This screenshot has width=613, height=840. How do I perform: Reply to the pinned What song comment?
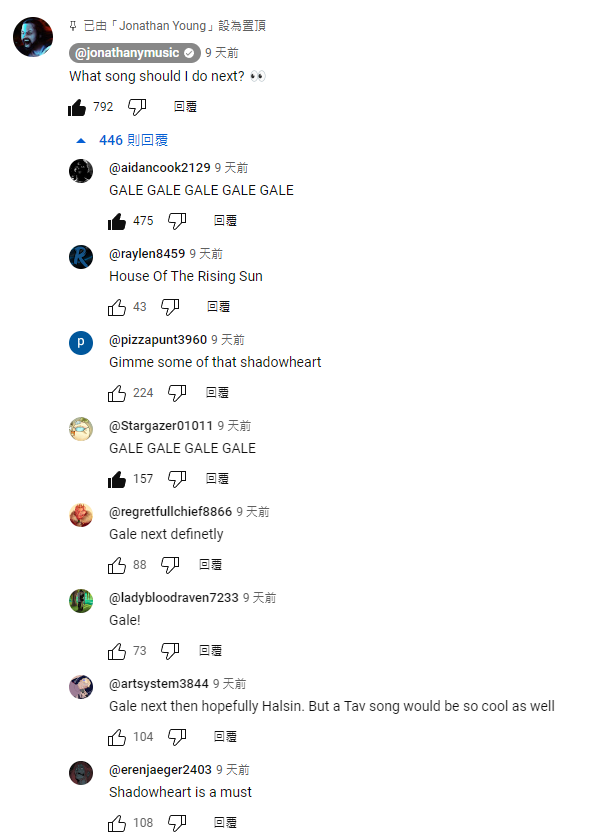tap(185, 107)
